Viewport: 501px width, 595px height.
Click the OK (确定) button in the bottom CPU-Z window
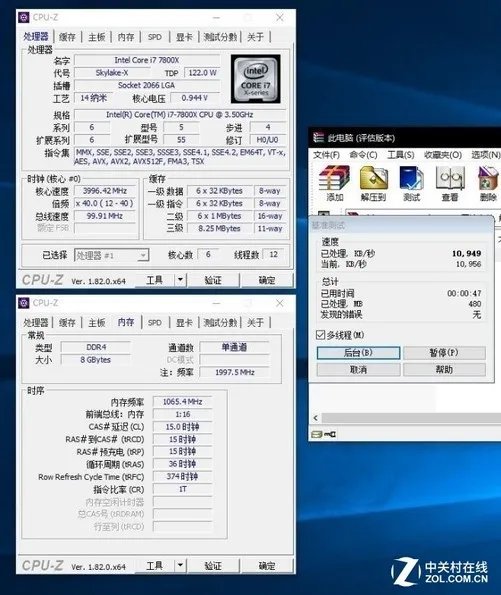(267, 565)
